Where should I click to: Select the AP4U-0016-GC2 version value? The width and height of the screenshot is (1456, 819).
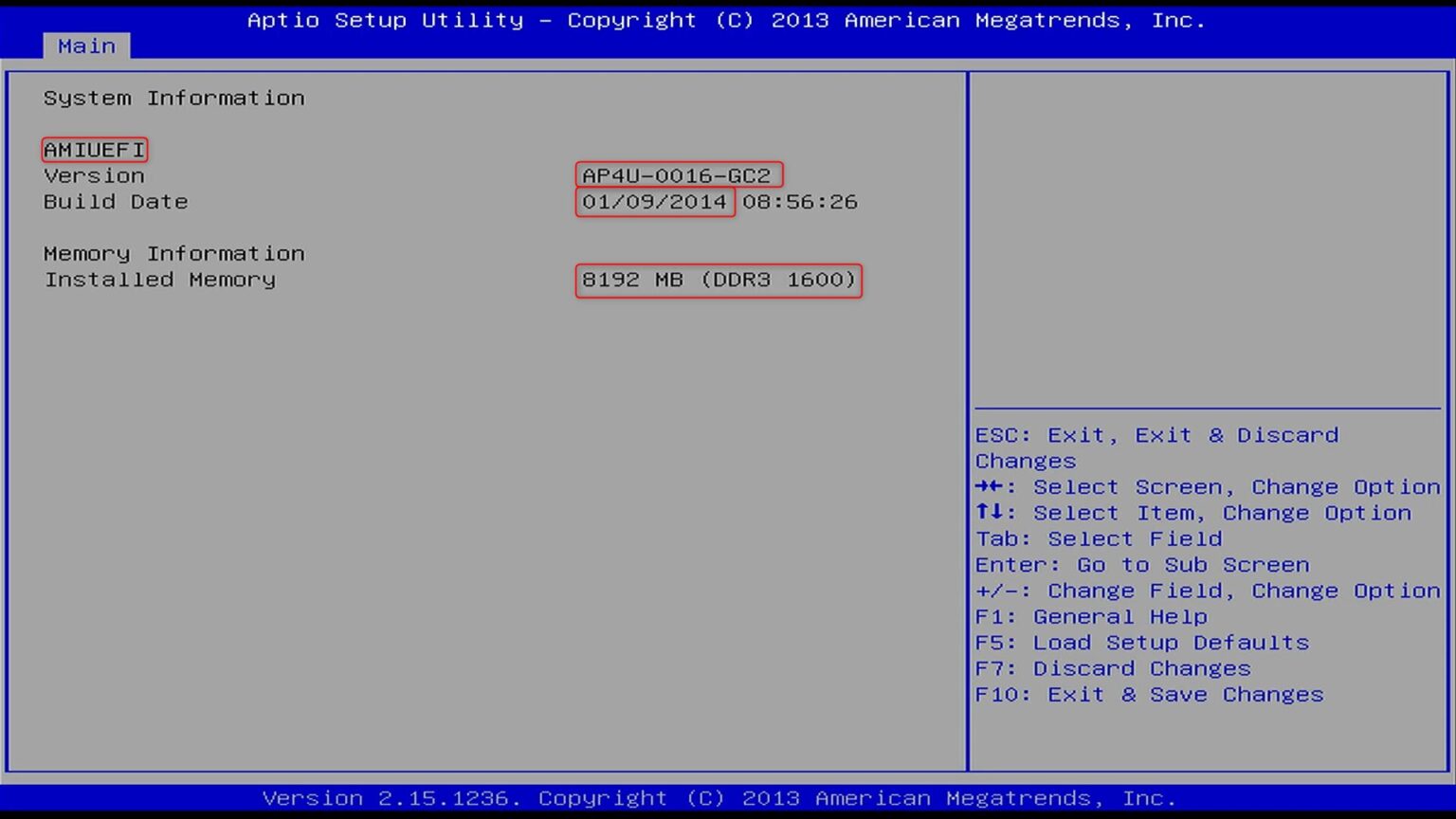coord(678,175)
